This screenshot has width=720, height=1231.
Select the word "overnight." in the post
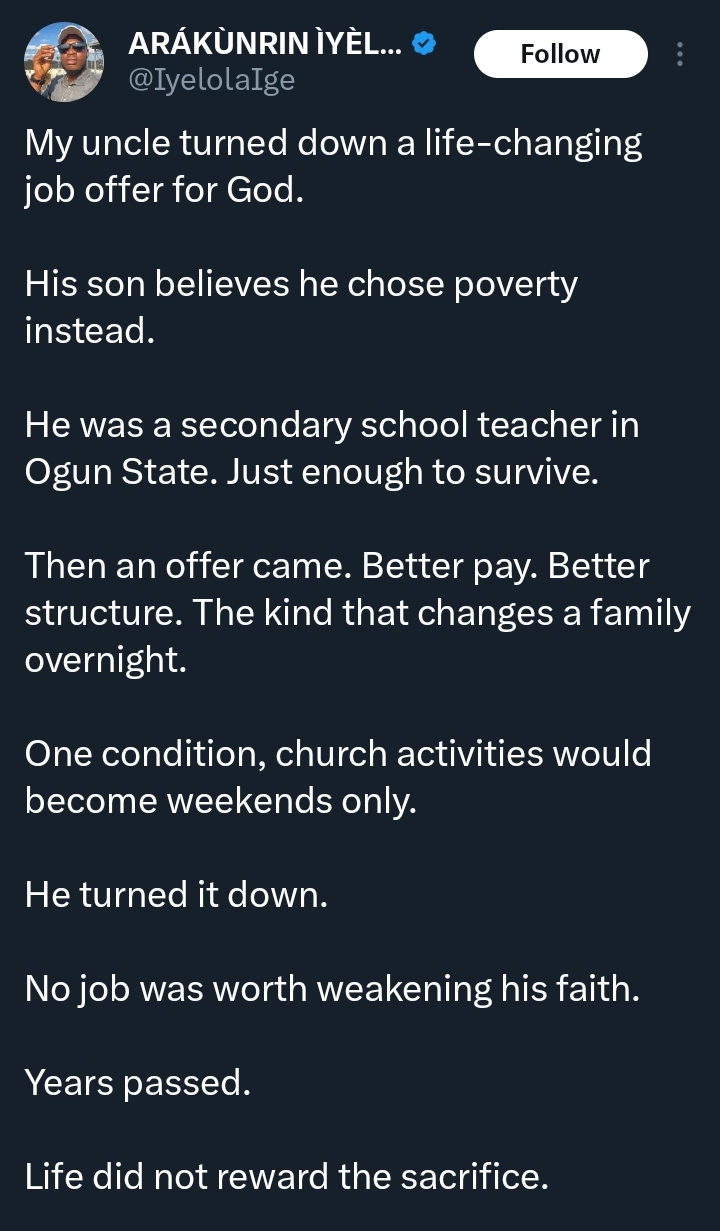pyautogui.click(x=105, y=660)
